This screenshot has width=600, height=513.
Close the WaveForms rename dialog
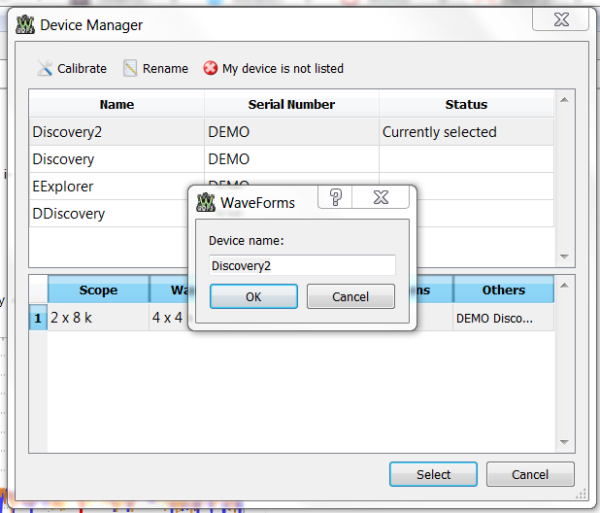tap(381, 197)
